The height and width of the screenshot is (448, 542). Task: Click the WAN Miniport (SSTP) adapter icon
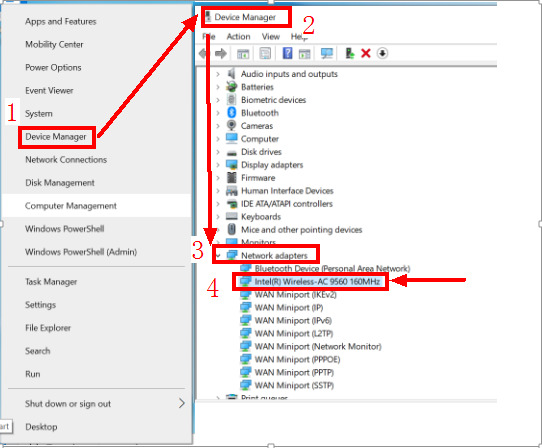click(245, 385)
